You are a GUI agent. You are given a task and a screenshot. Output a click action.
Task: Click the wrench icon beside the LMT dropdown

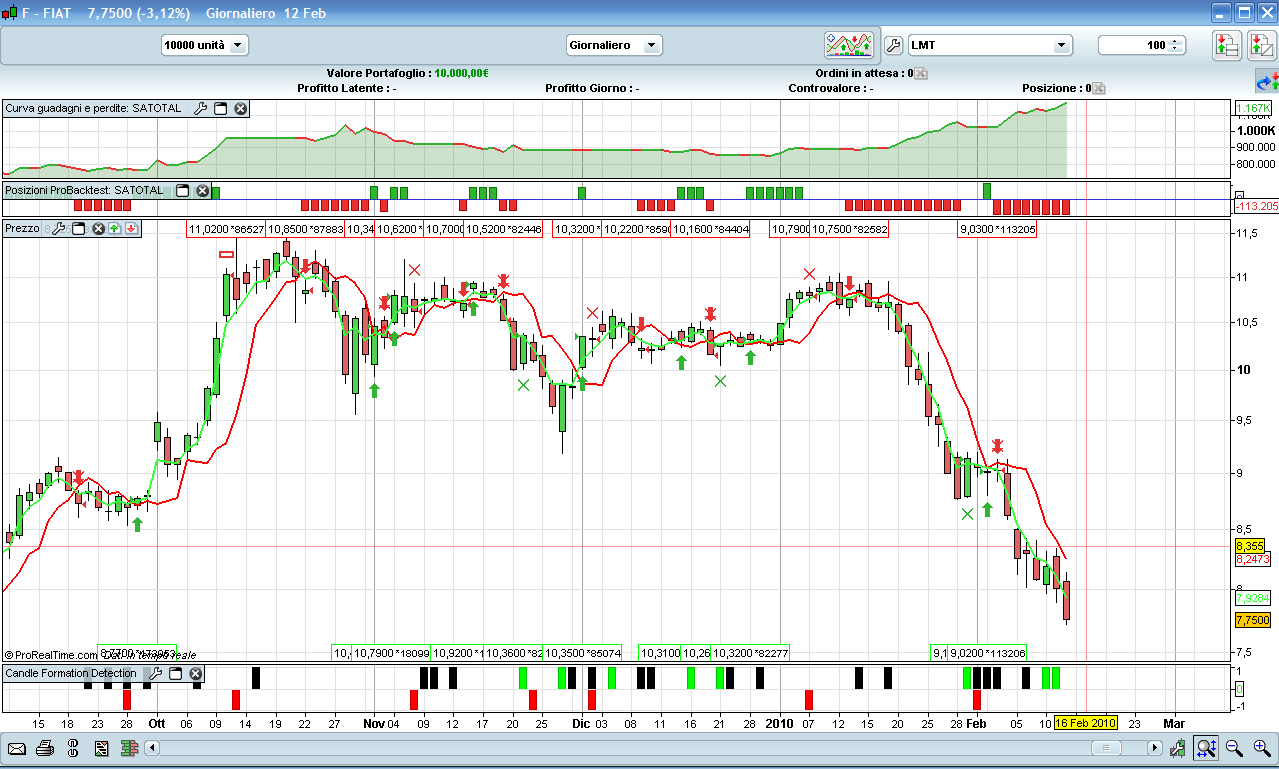coord(894,45)
